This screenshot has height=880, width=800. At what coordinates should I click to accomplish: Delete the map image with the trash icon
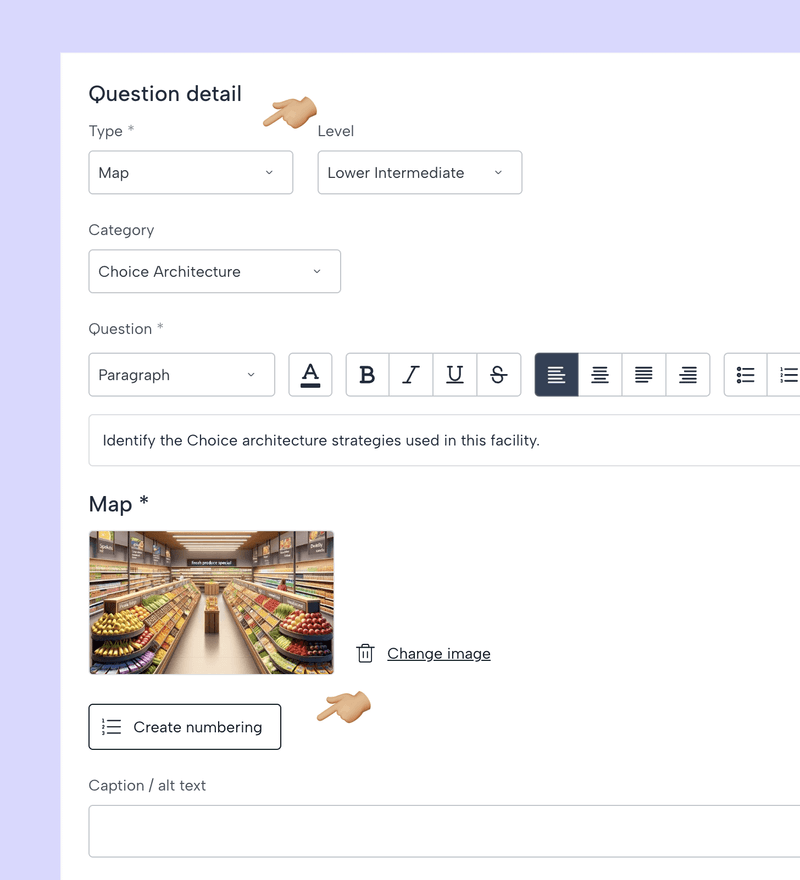(x=366, y=653)
